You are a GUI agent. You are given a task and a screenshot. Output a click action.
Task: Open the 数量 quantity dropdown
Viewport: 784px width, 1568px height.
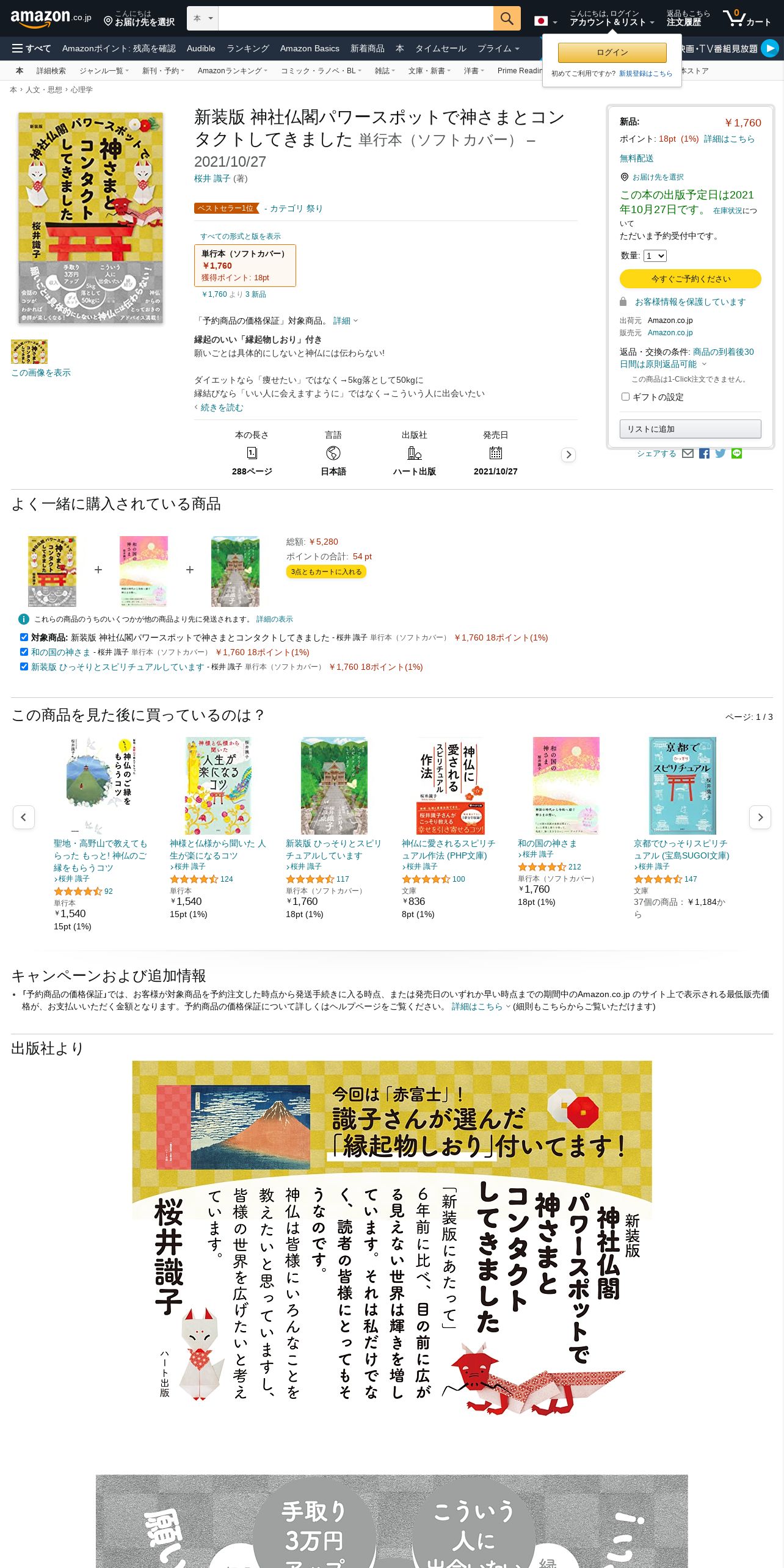(655, 256)
